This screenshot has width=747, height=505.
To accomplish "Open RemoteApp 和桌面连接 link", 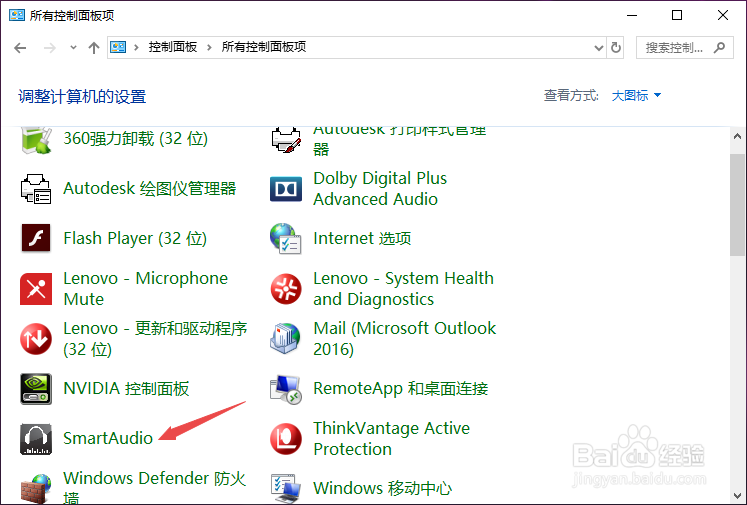I will pyautogui.click(x=401, y=389).
